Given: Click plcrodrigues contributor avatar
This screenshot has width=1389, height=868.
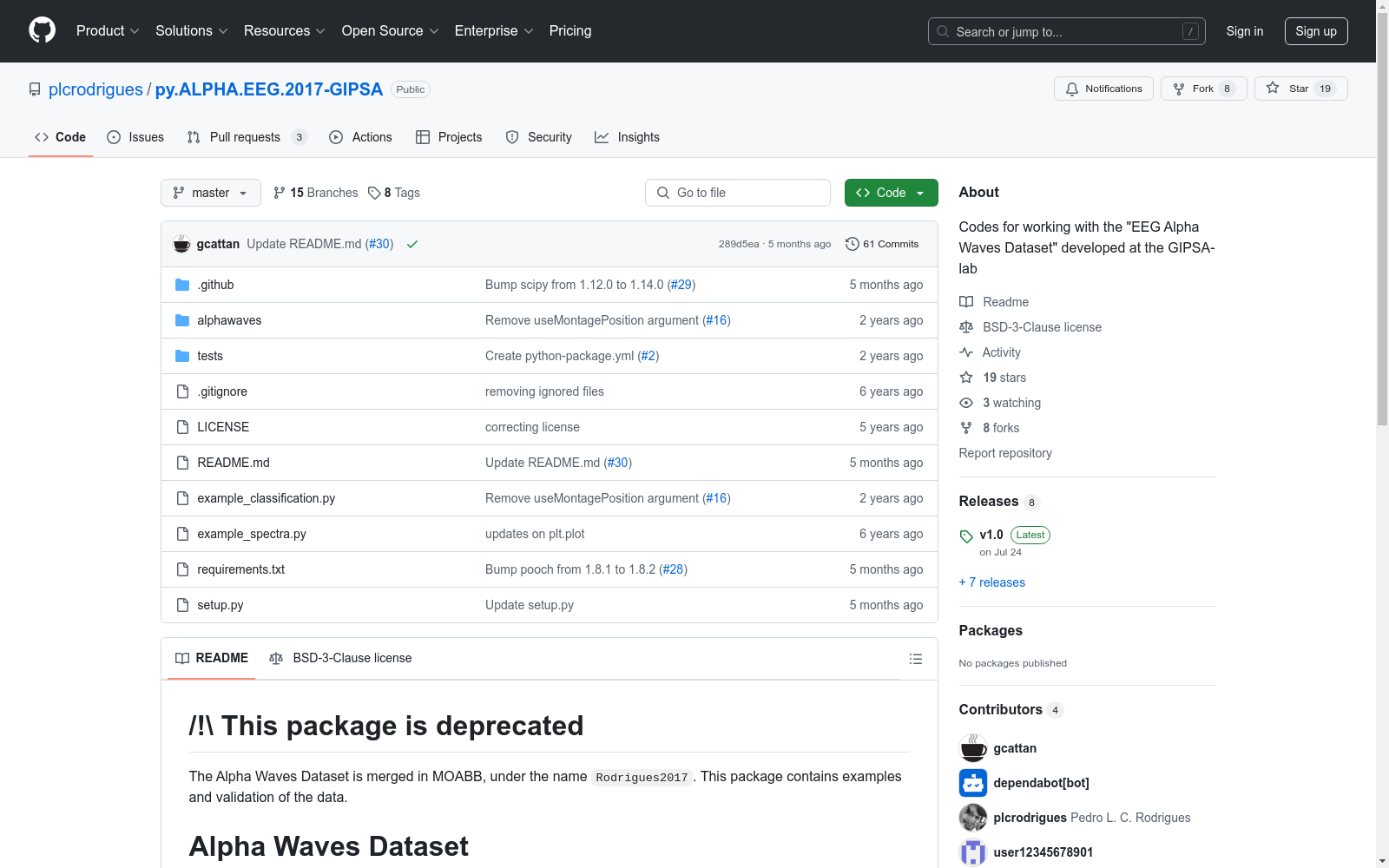Looking at the screenshot, I should (973, 818).
